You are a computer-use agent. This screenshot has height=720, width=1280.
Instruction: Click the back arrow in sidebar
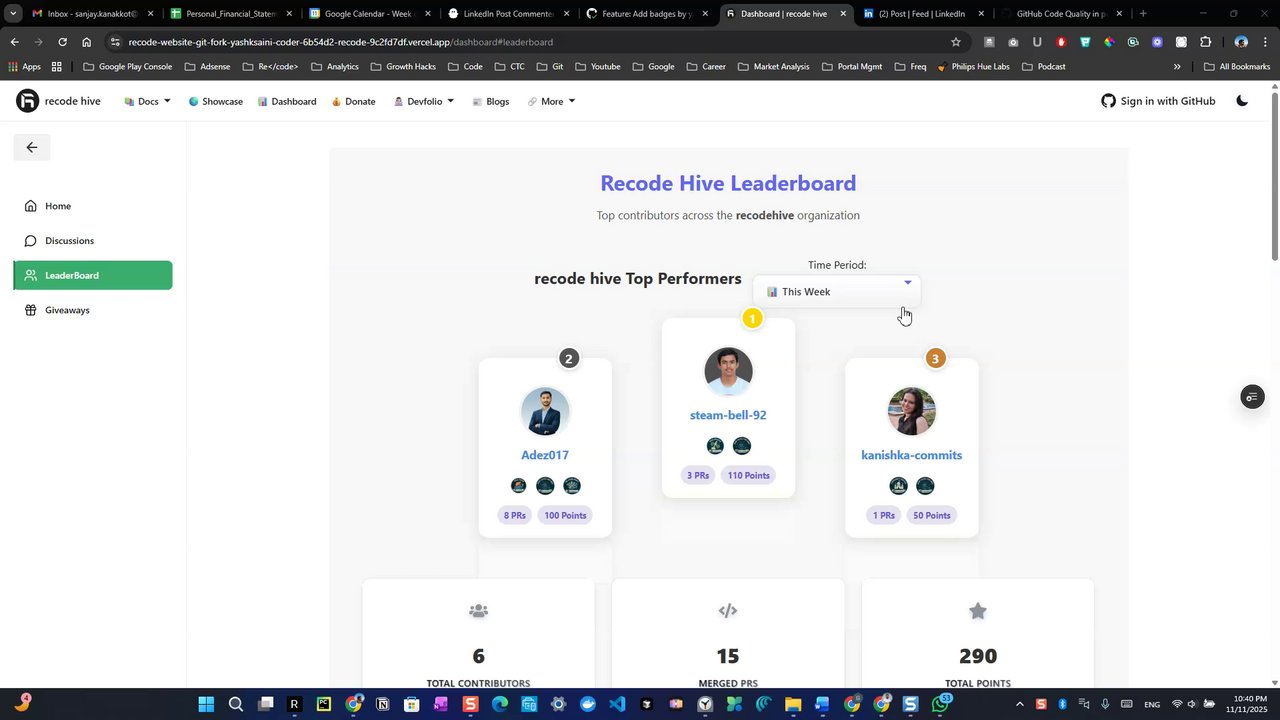click(32, 147)
